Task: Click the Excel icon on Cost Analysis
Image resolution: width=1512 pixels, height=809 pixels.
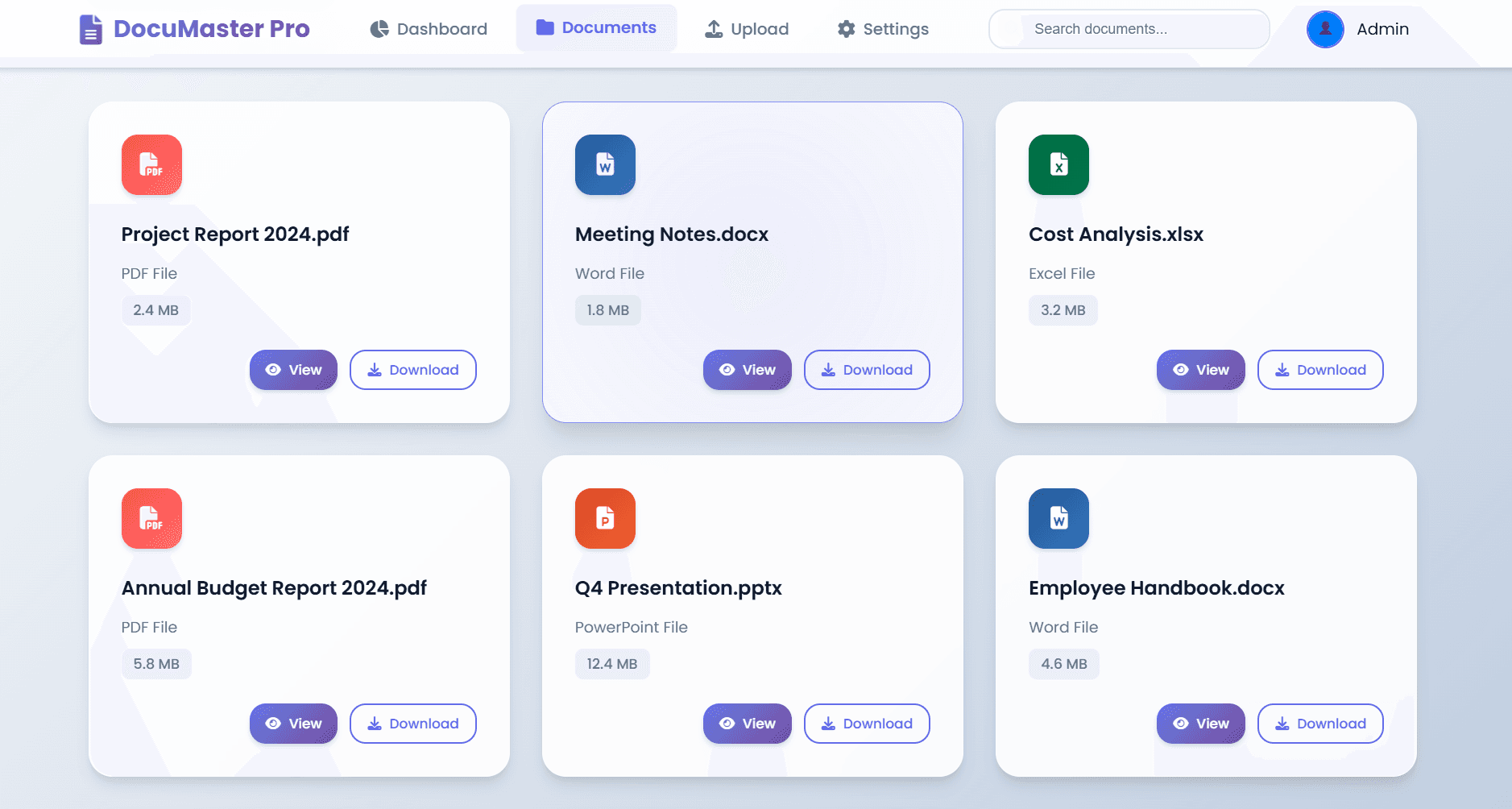Action: point(1058,164)
